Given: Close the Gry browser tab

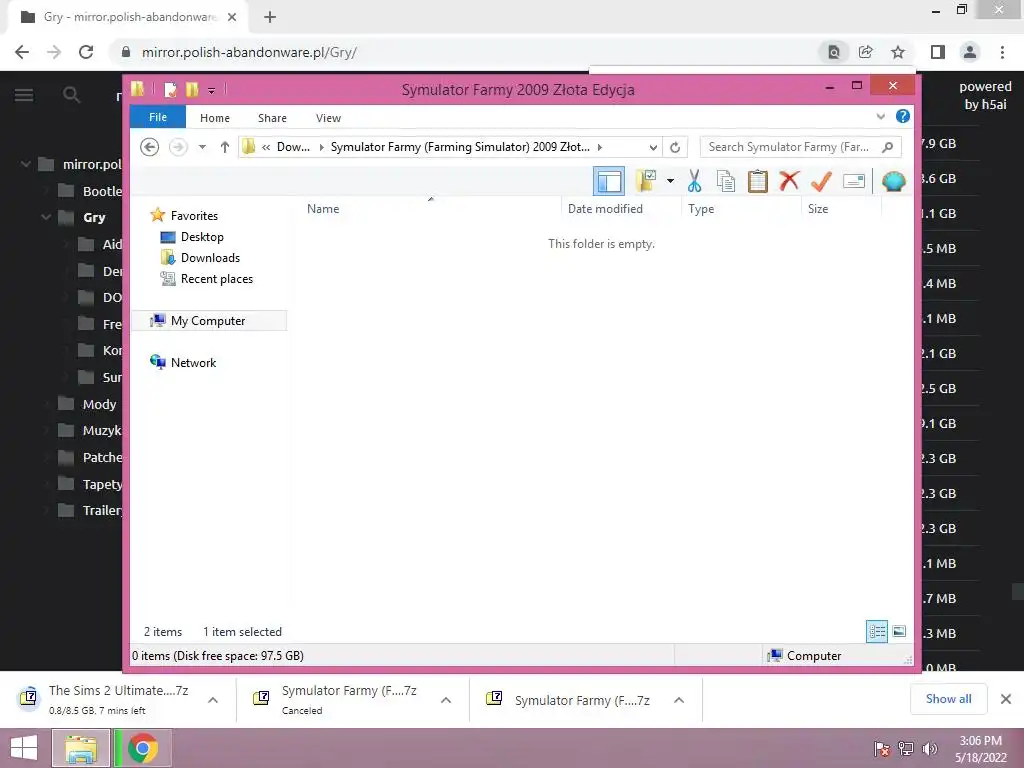Looking at the screenshot, I should 232,17.
